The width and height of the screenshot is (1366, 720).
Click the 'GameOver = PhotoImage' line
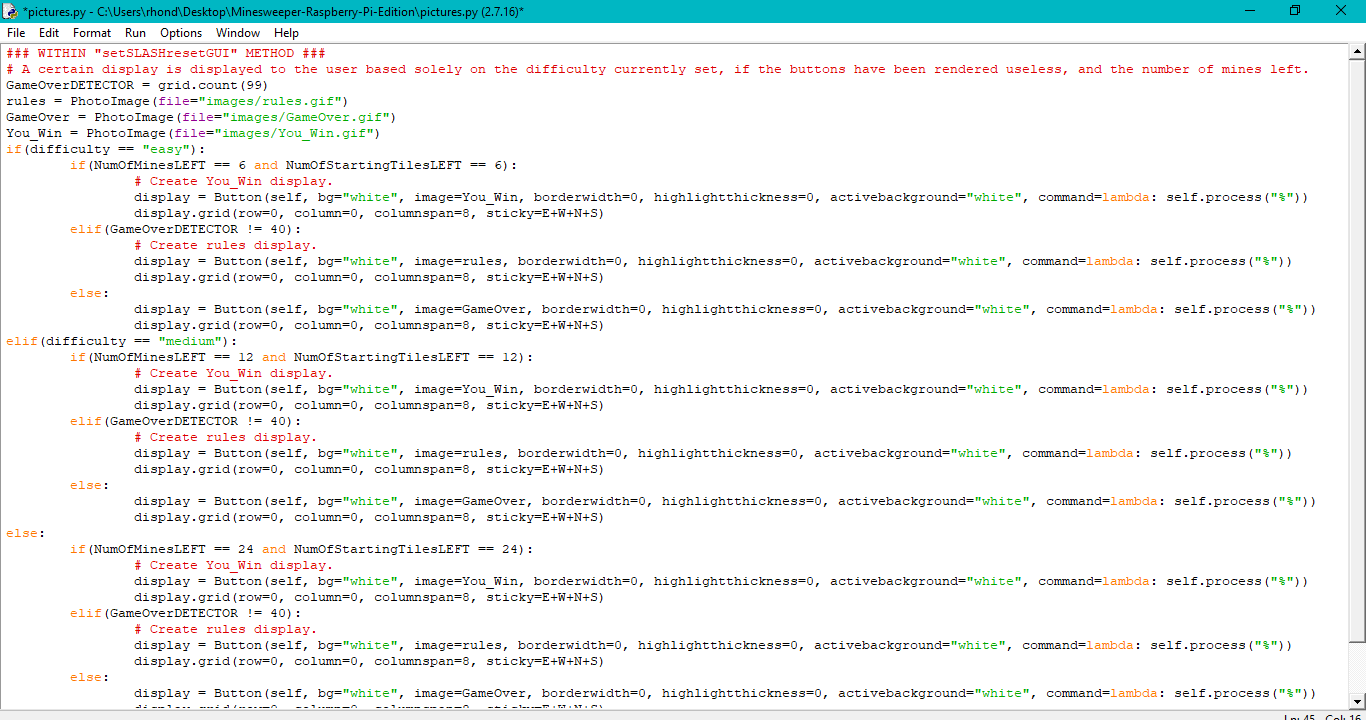[201, 117]
